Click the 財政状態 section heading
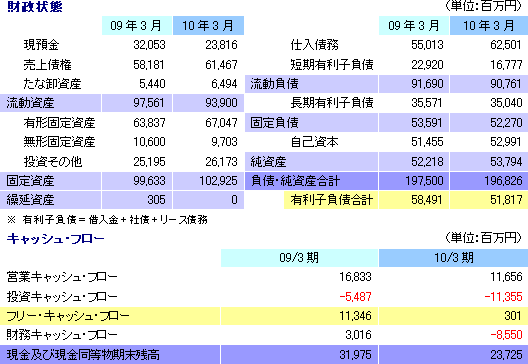Screen dimensions: 528x364 (35, 7)
